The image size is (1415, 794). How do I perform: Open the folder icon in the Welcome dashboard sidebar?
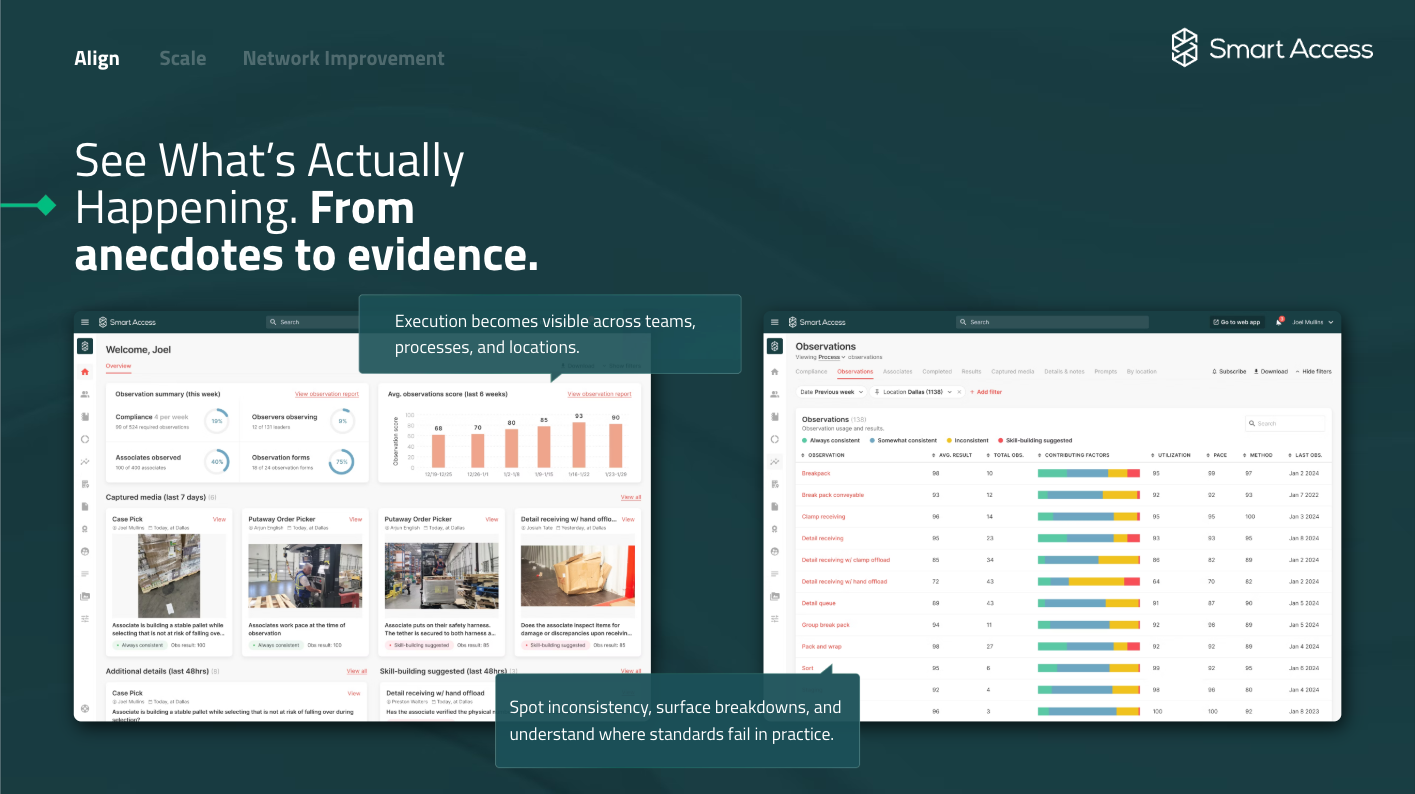pos(85,596)
